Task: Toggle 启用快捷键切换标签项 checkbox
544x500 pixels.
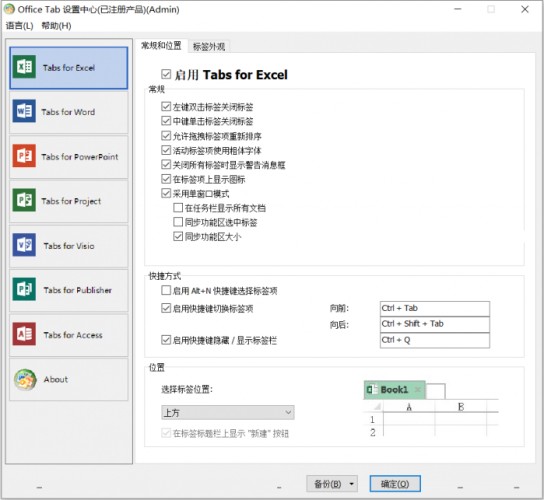Action: tap(166, 308)
